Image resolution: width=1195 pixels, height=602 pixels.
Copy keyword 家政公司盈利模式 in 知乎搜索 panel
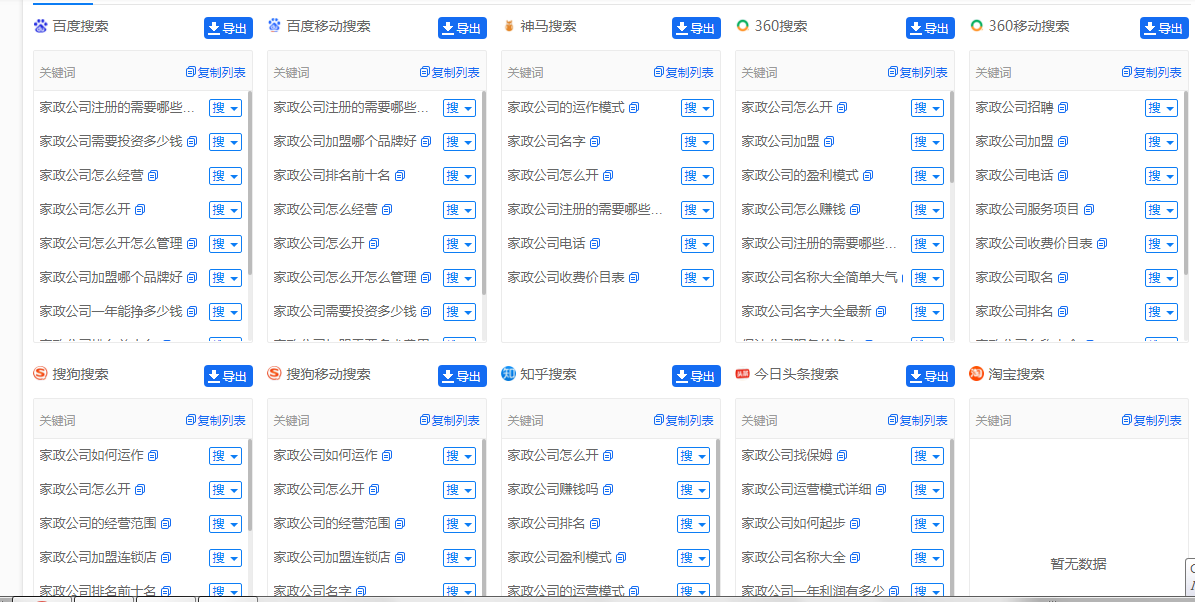coord(621,557)
